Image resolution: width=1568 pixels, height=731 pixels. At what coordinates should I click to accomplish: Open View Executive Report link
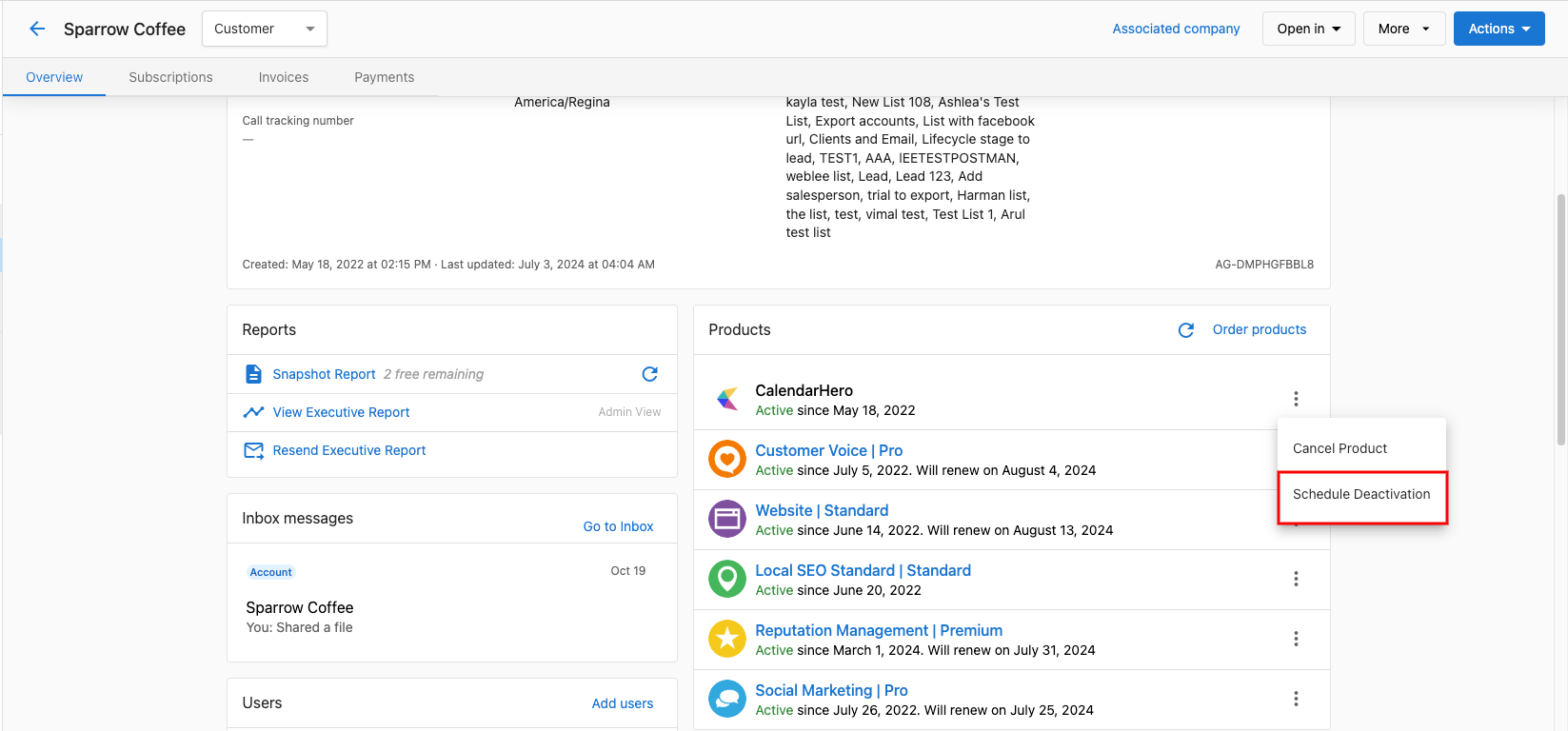coord(341,412)
